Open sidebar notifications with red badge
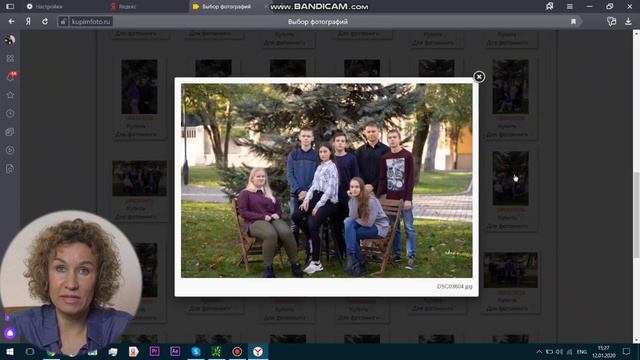640x360 pixels. 10,76
